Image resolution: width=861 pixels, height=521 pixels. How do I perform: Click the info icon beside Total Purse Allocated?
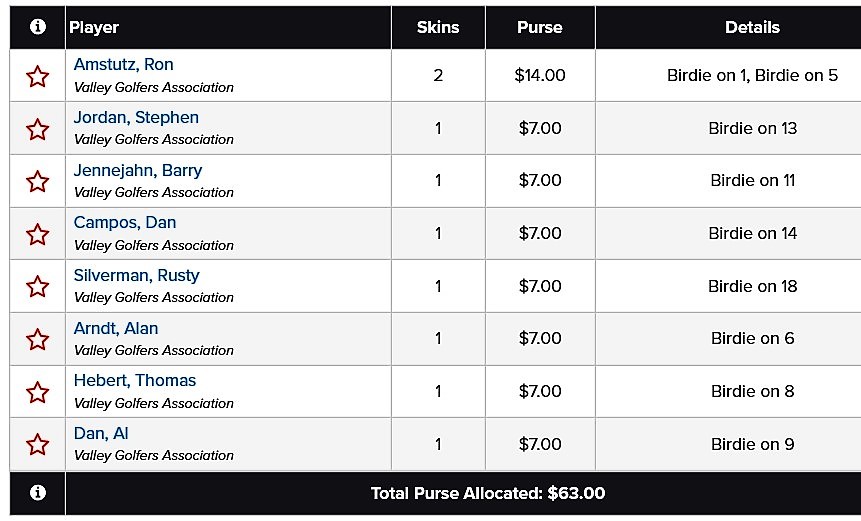click(37, 492)
